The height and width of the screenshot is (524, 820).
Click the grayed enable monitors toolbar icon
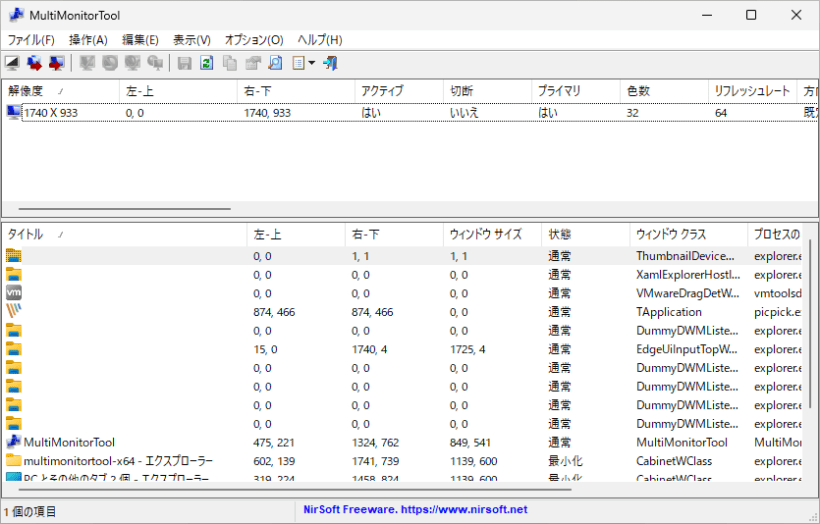pos(87,63)
